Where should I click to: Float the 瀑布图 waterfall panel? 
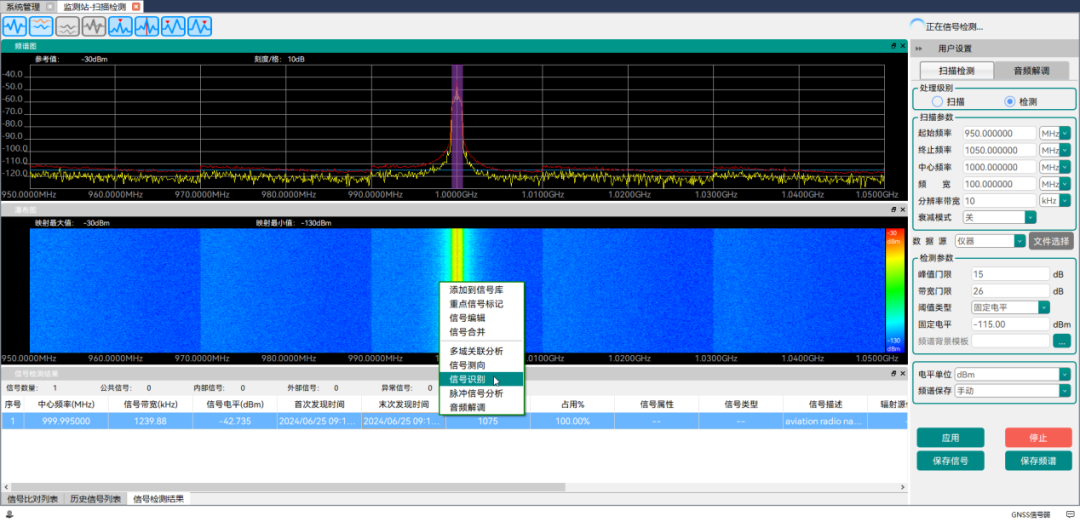point(894,209)
